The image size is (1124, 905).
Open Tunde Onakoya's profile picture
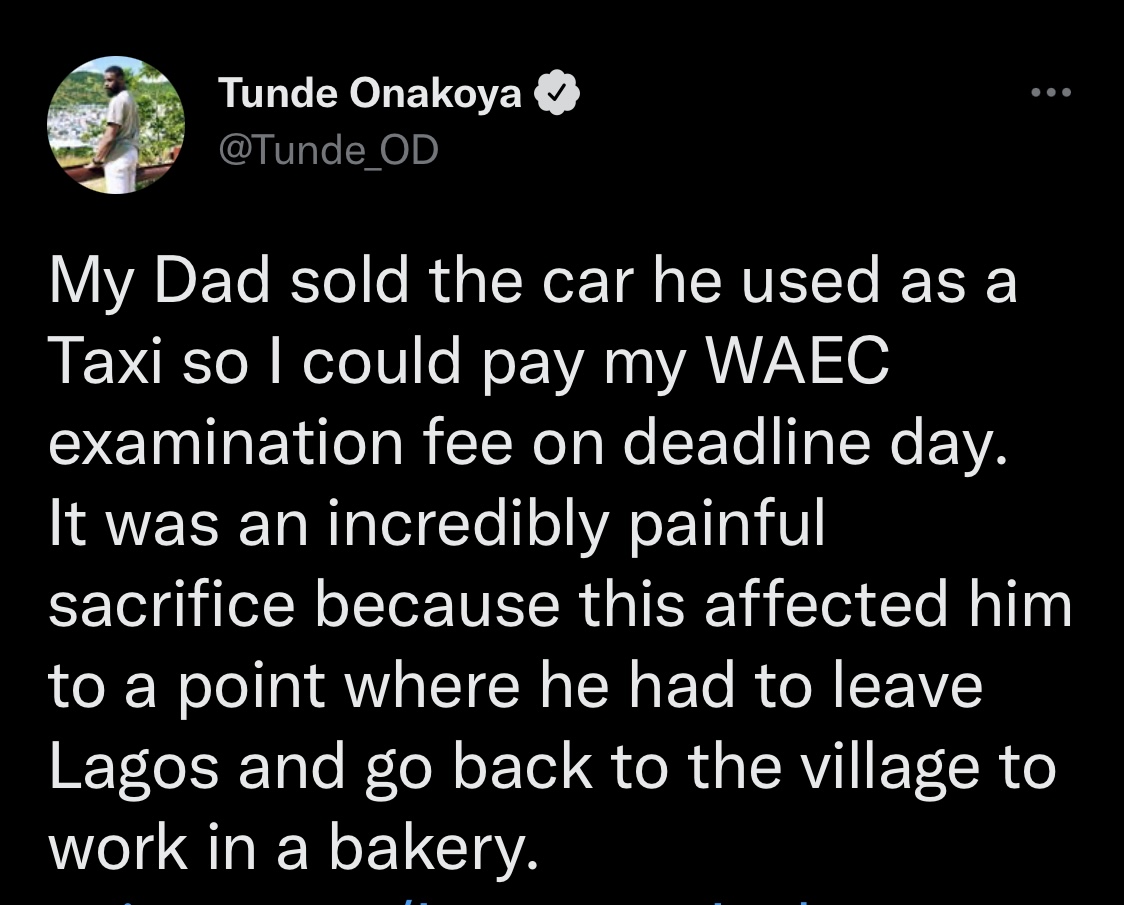116,125
